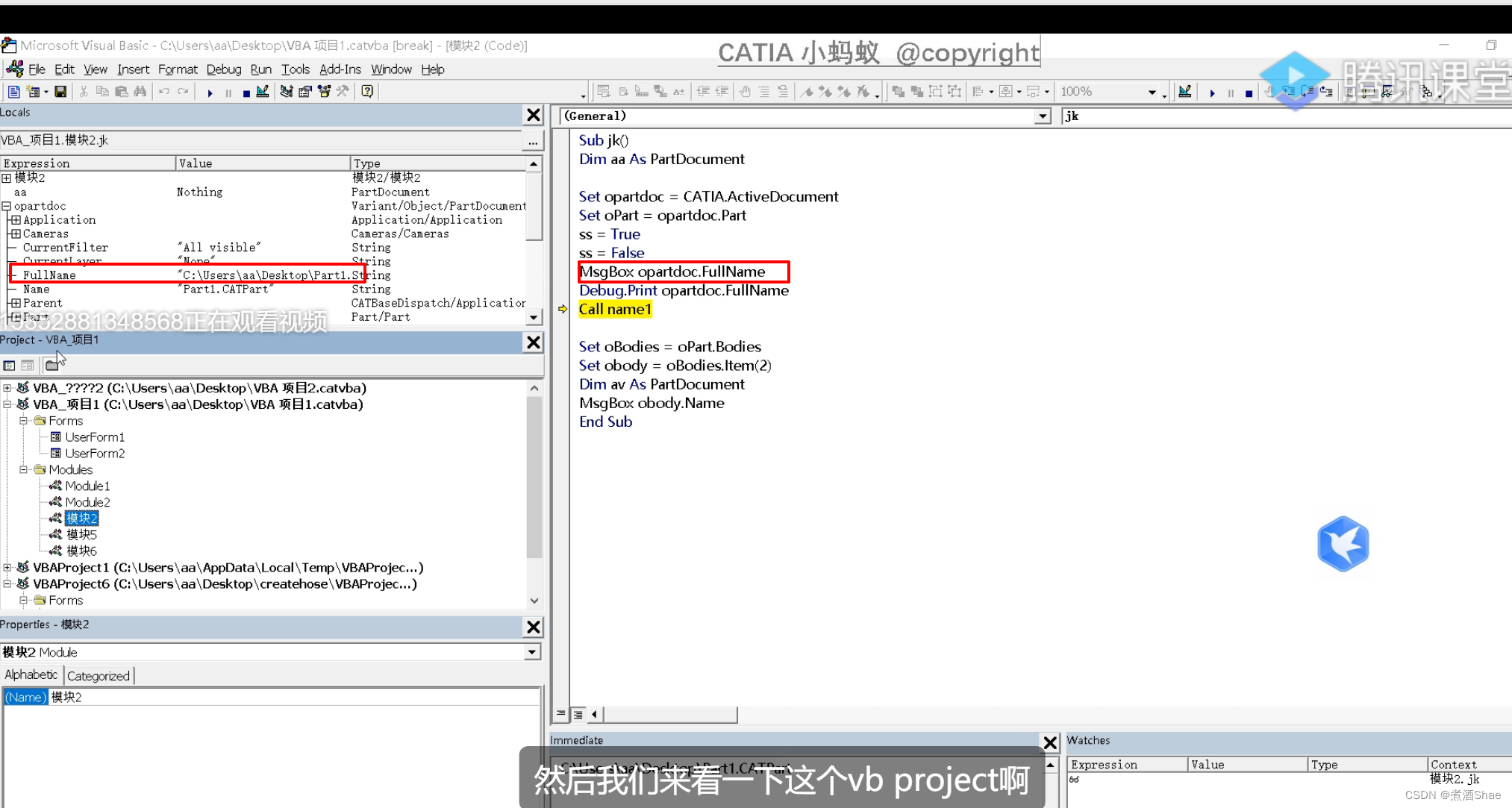1512x808 pixels.
Task: Open the Run menu
Action: [x=261, y=69]
